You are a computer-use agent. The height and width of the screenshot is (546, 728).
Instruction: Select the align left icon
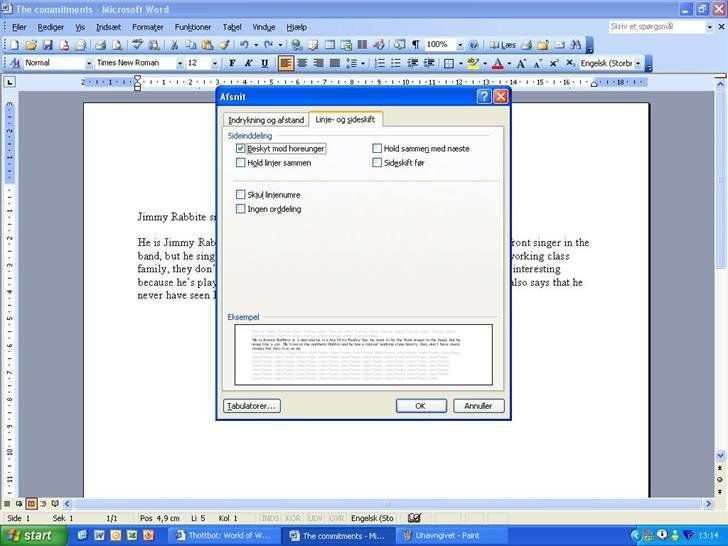286,63
